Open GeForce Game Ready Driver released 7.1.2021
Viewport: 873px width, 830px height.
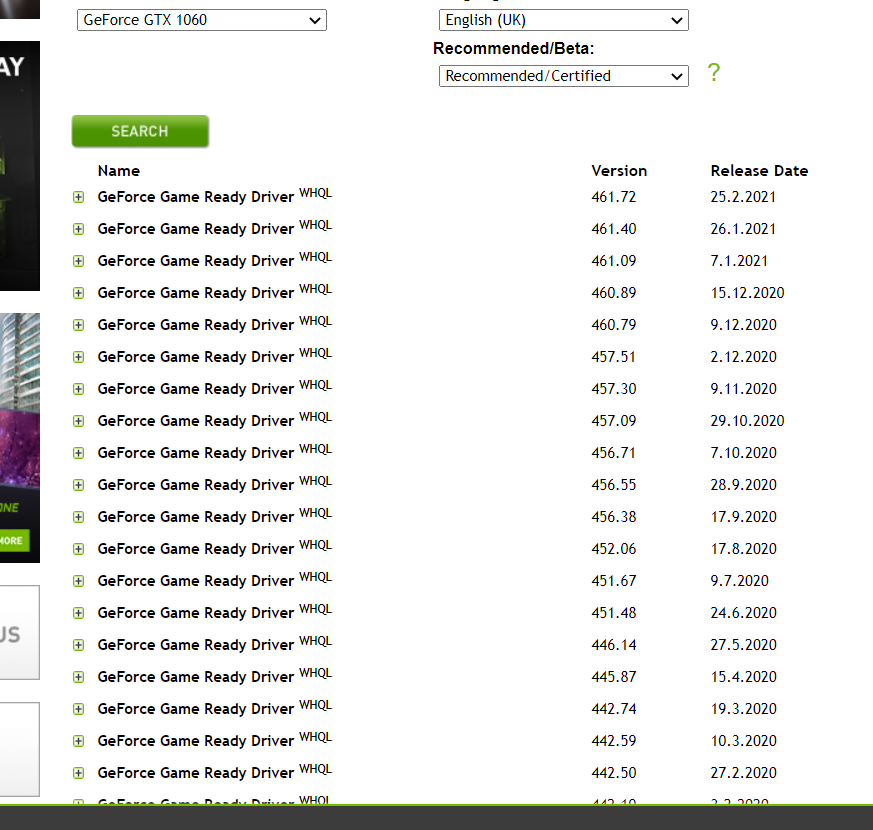pos(195,261)
